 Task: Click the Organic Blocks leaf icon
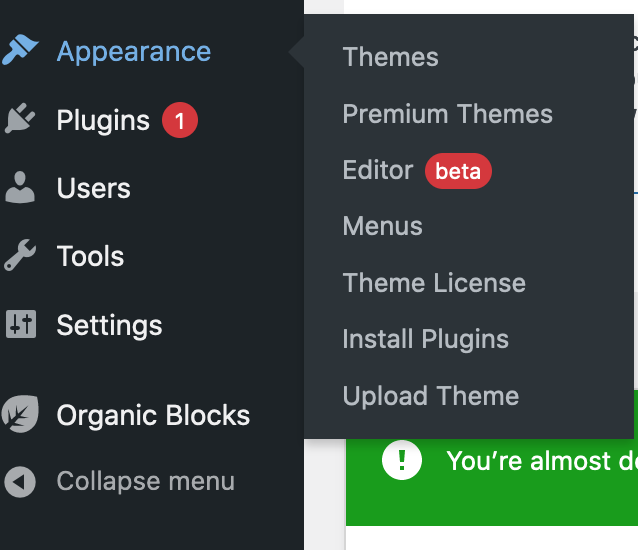point(20,414)
